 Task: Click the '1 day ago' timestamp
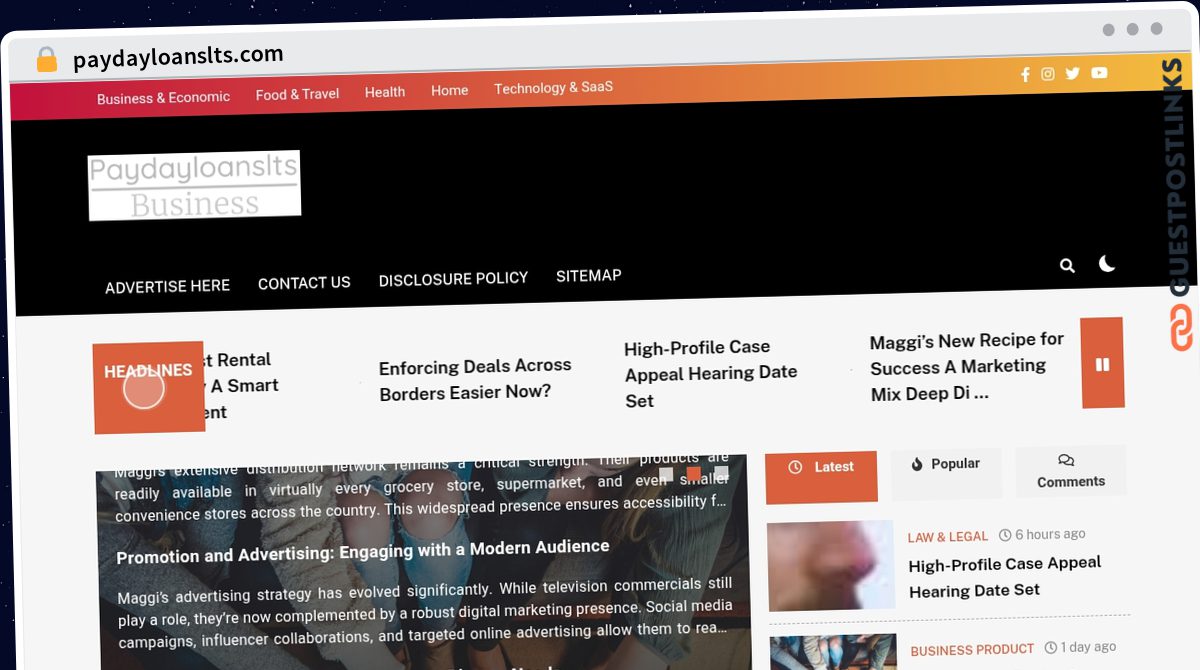coord(1080,648)
